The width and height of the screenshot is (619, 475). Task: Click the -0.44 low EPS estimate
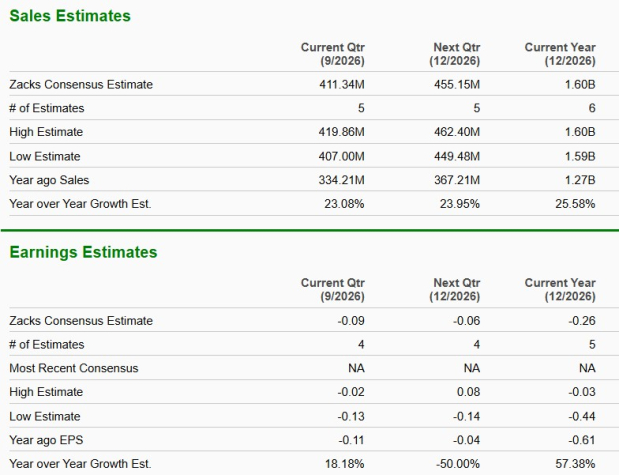[582, 416]
